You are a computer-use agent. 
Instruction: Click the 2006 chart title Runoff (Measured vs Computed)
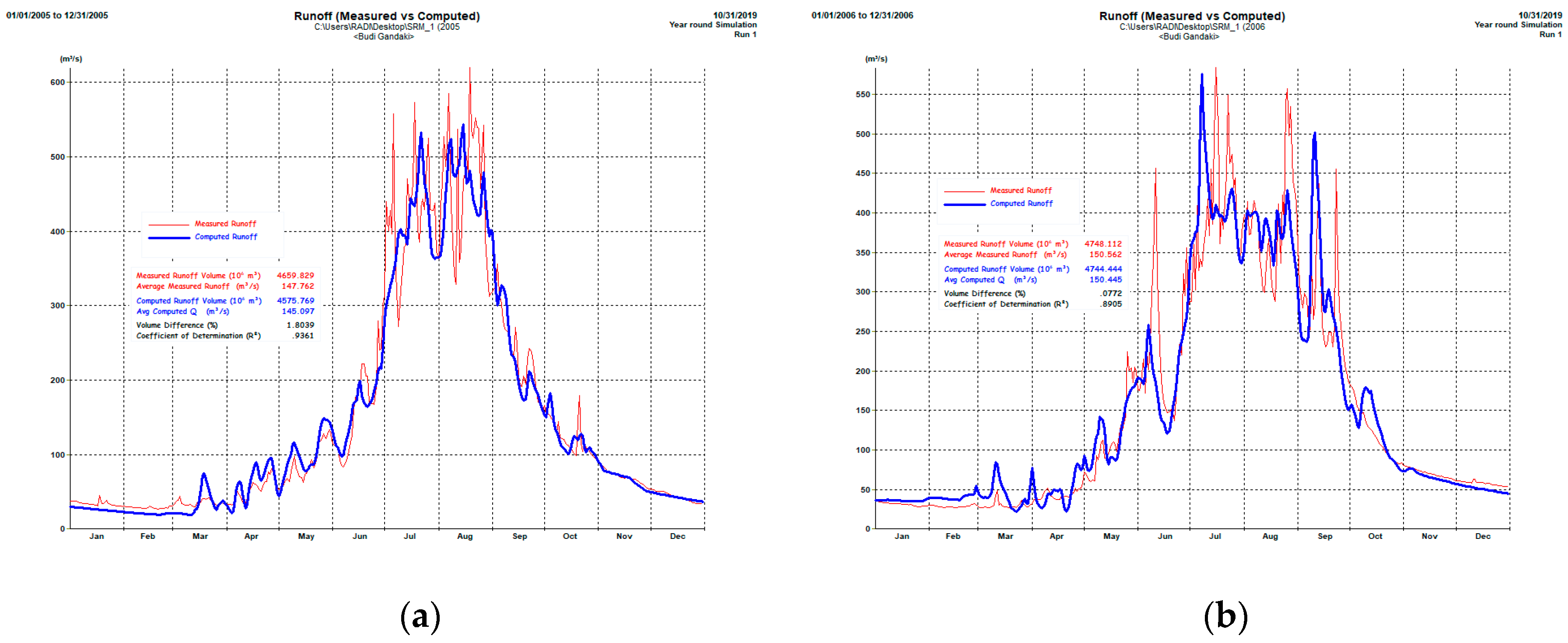pos(1192,16)
